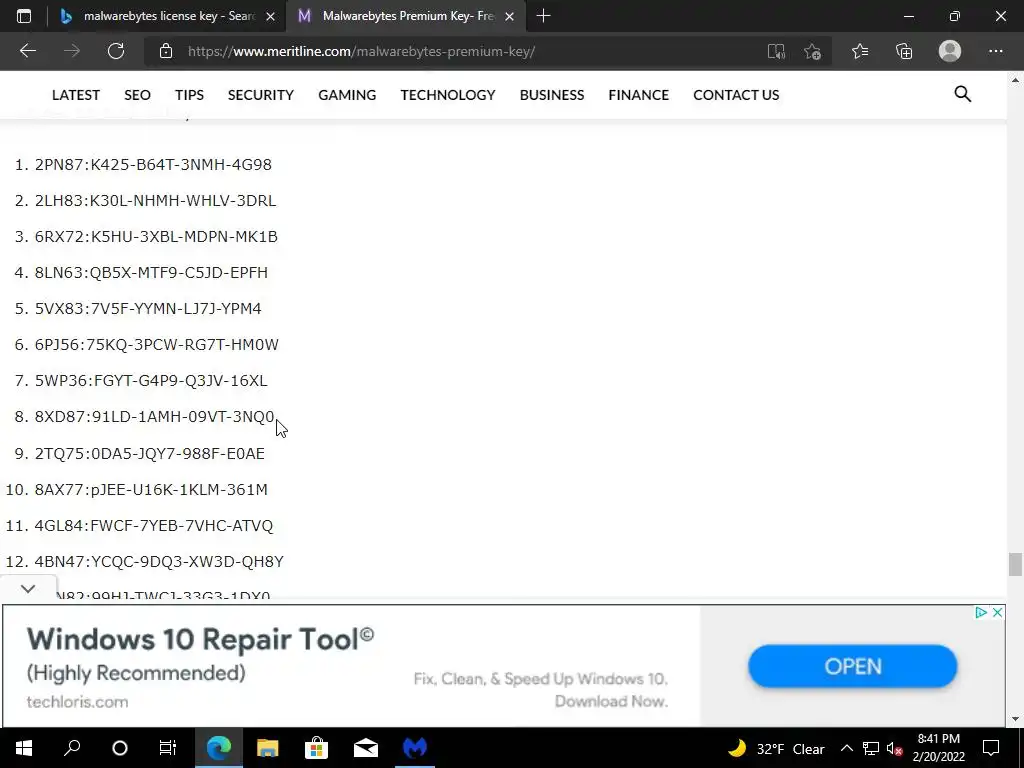Click key 4BN47:YCQC-9DQ3-XW3D-QH8Y
Image resolution: width=1024 pixels, height=768 pixels.
pos(159,561)
